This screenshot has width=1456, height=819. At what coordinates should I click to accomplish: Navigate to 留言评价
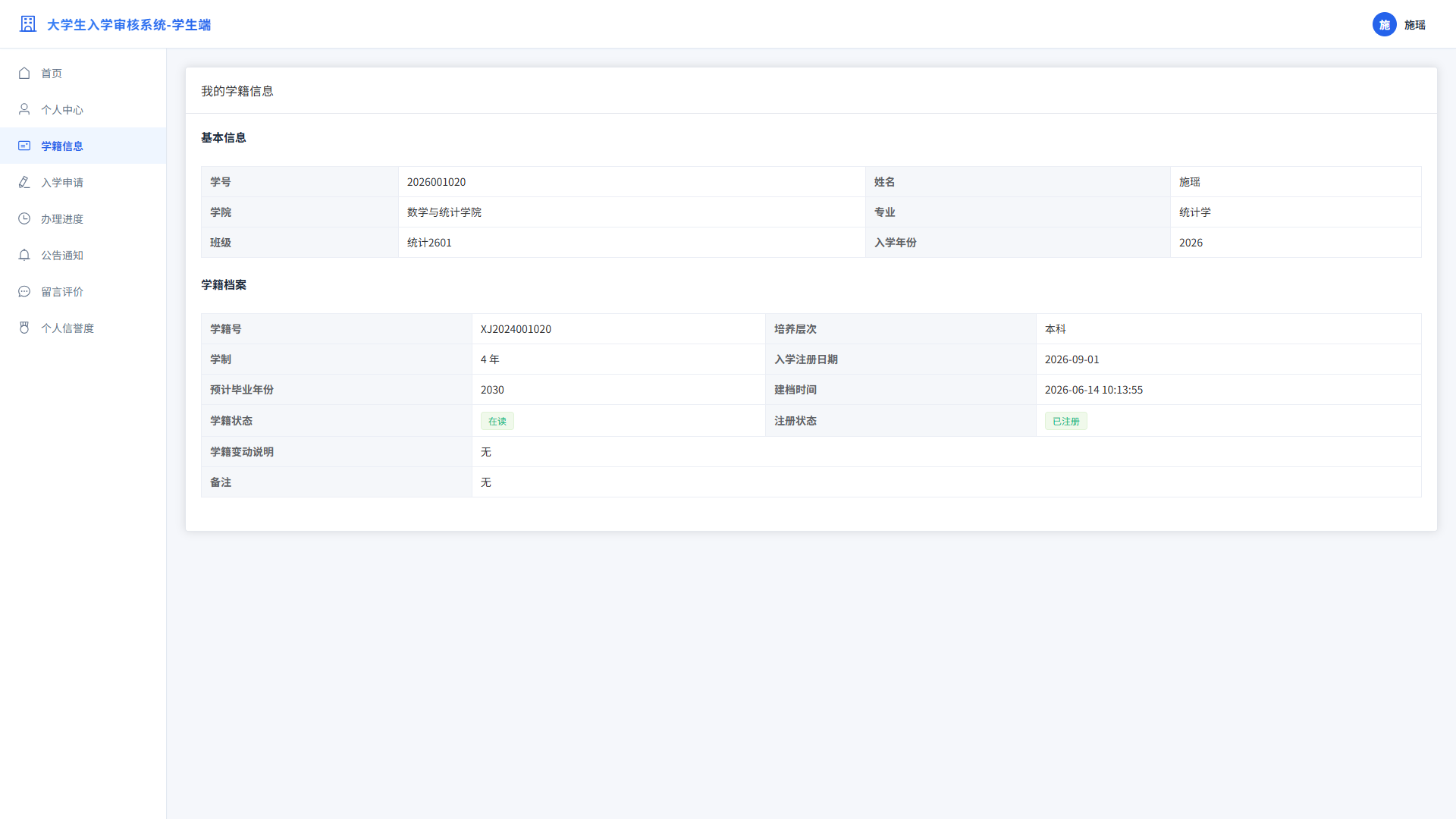tap(83, 291)
